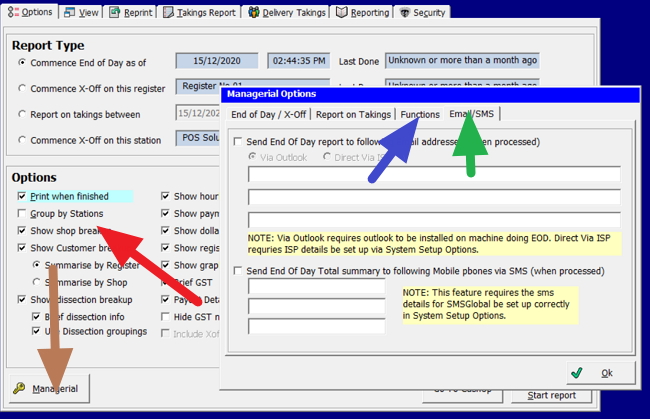Toggle Use Dissection groupings checkbox
The height and width of the screenshot is (419, 650).
tap(36, 331)
